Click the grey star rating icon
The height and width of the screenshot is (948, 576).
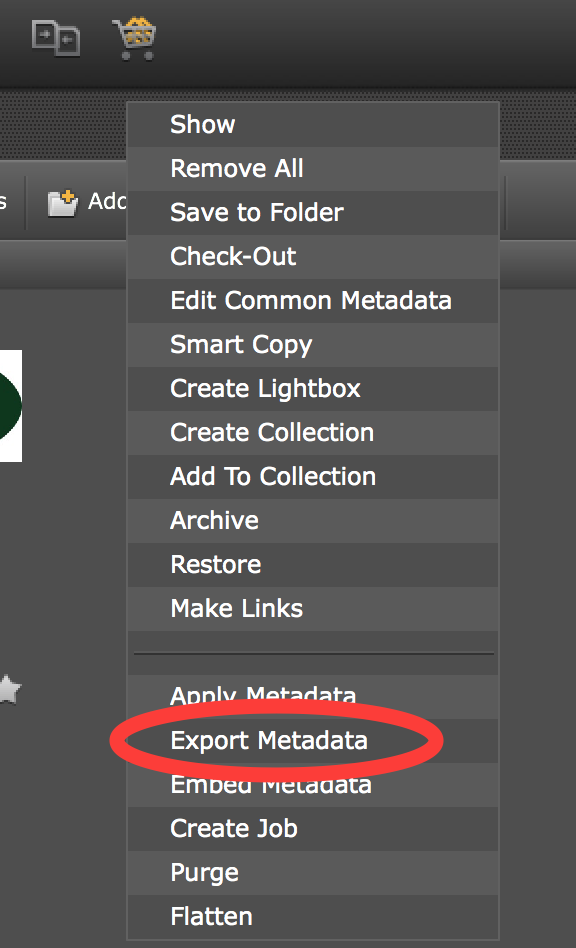pyautogui.click(x=9, y=690)
